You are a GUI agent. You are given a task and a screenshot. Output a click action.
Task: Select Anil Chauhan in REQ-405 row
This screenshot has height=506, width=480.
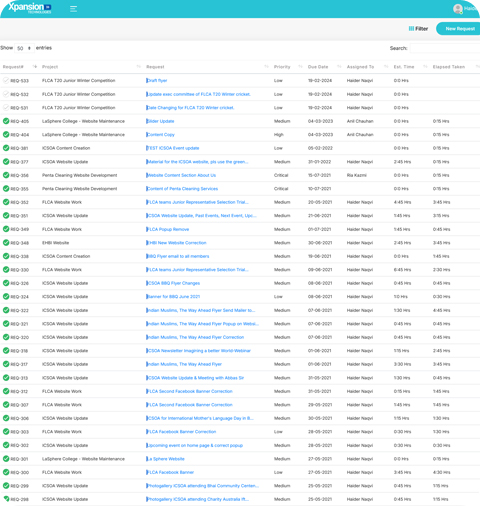pos(360,121)
